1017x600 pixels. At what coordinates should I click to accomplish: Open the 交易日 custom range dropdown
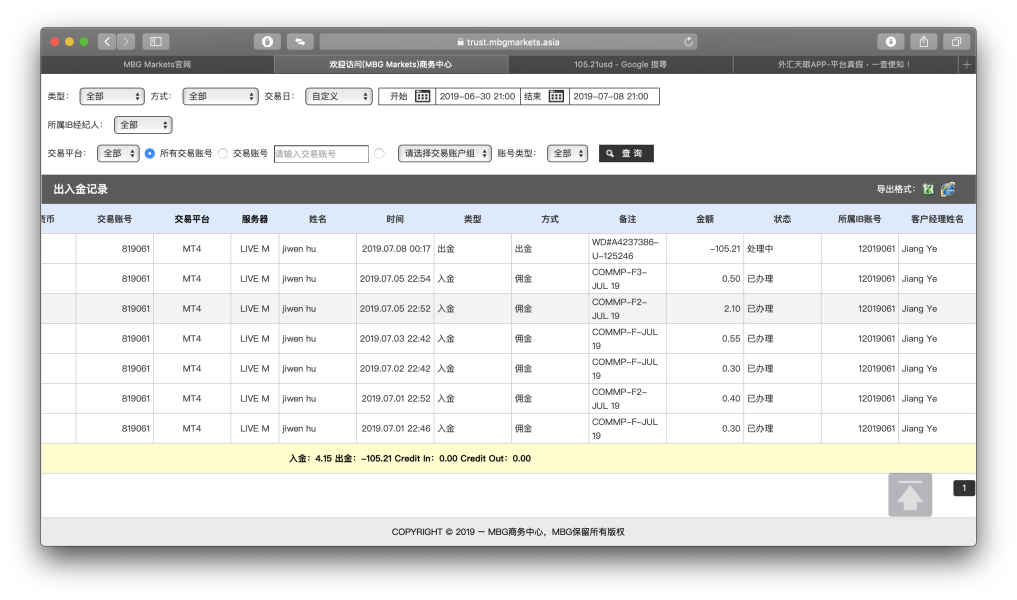point(339,96)
